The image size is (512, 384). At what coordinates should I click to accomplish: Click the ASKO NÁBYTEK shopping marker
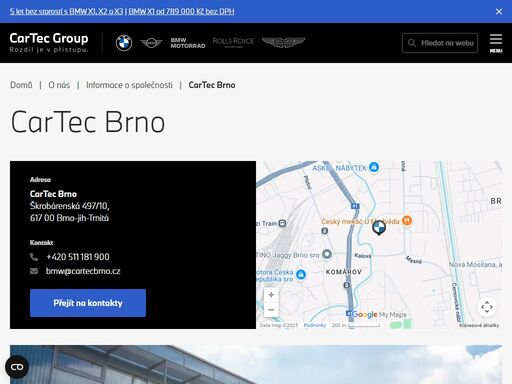(x=374, y=167)
